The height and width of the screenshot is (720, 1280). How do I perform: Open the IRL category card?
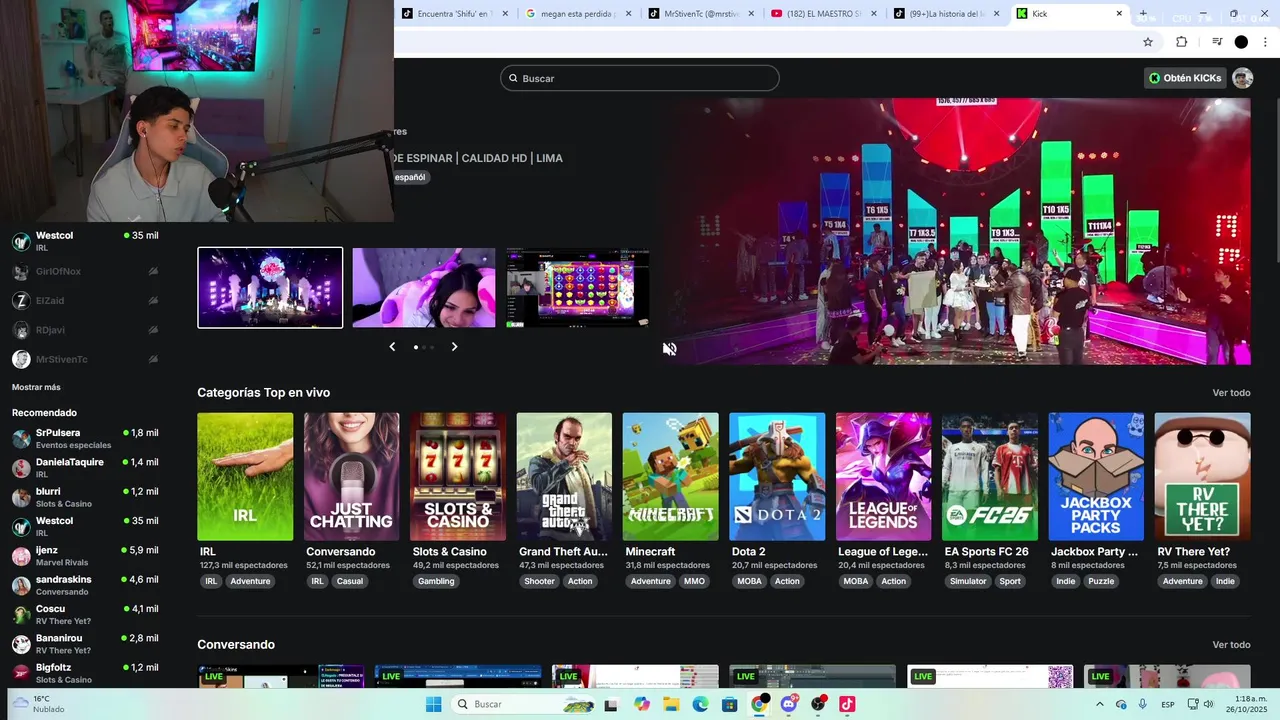pyautogui.click(x=245, y=477)
